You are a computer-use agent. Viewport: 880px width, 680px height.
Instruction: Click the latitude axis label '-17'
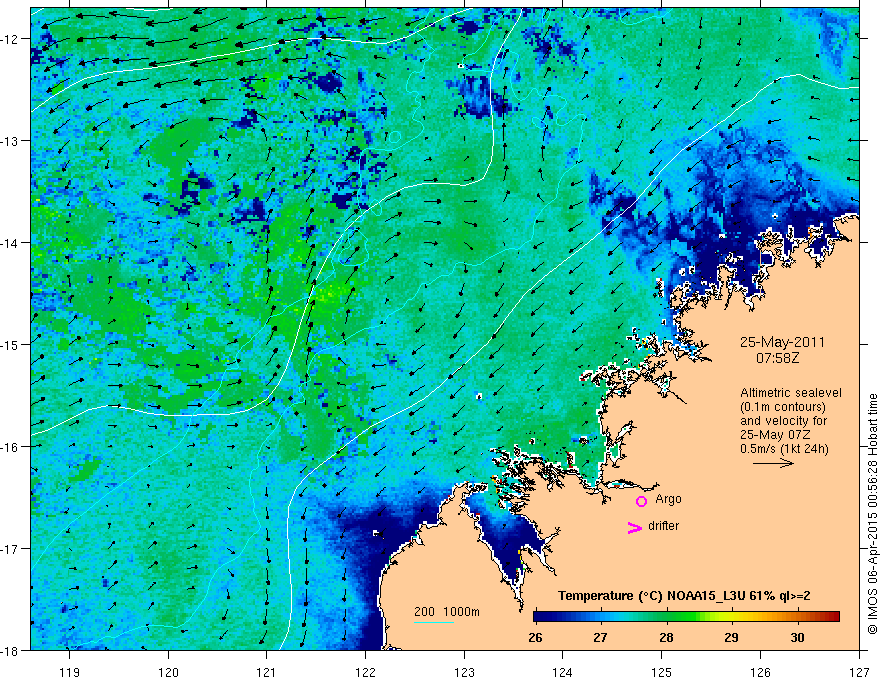click(x=10, y=548)
